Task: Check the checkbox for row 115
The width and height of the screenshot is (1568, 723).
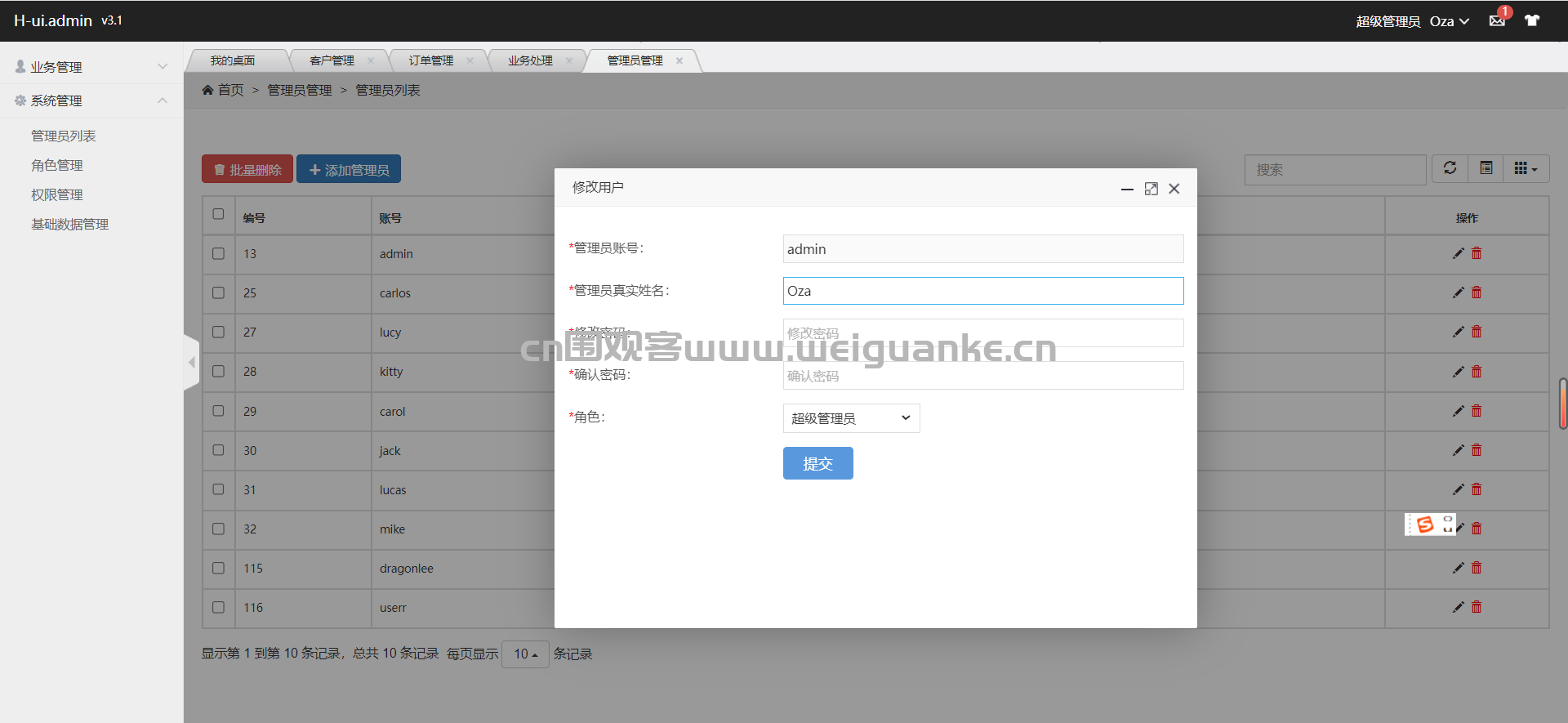Action: (x=218, y=568)
